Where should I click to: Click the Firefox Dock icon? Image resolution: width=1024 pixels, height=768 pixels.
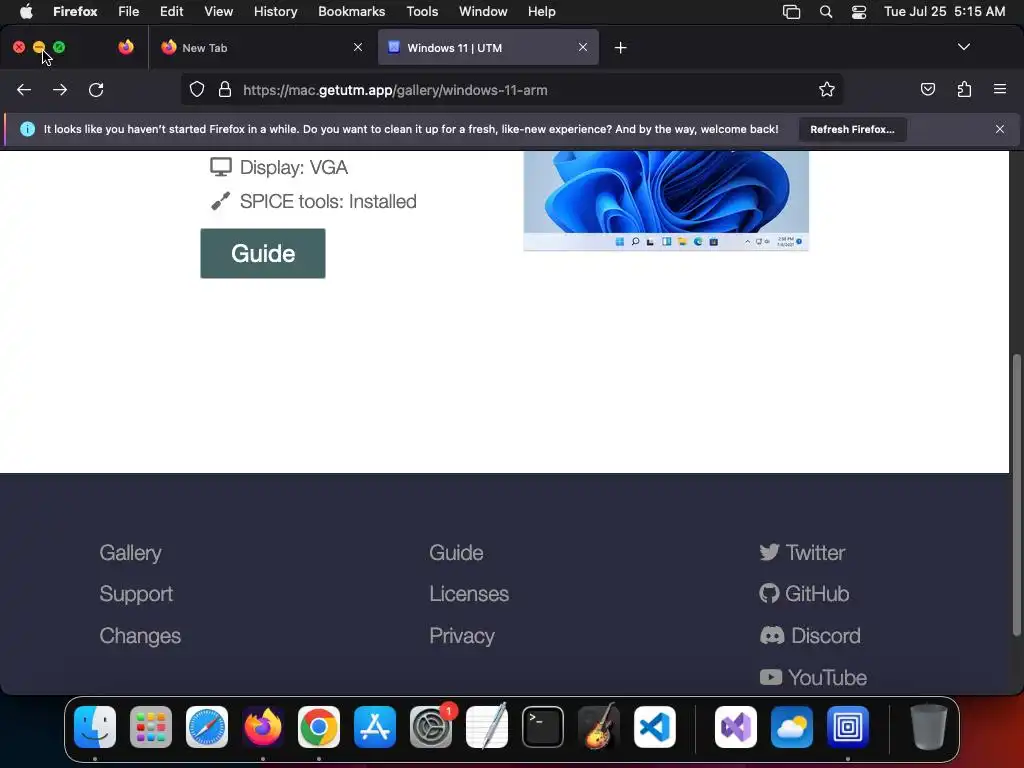click(263, 727)
